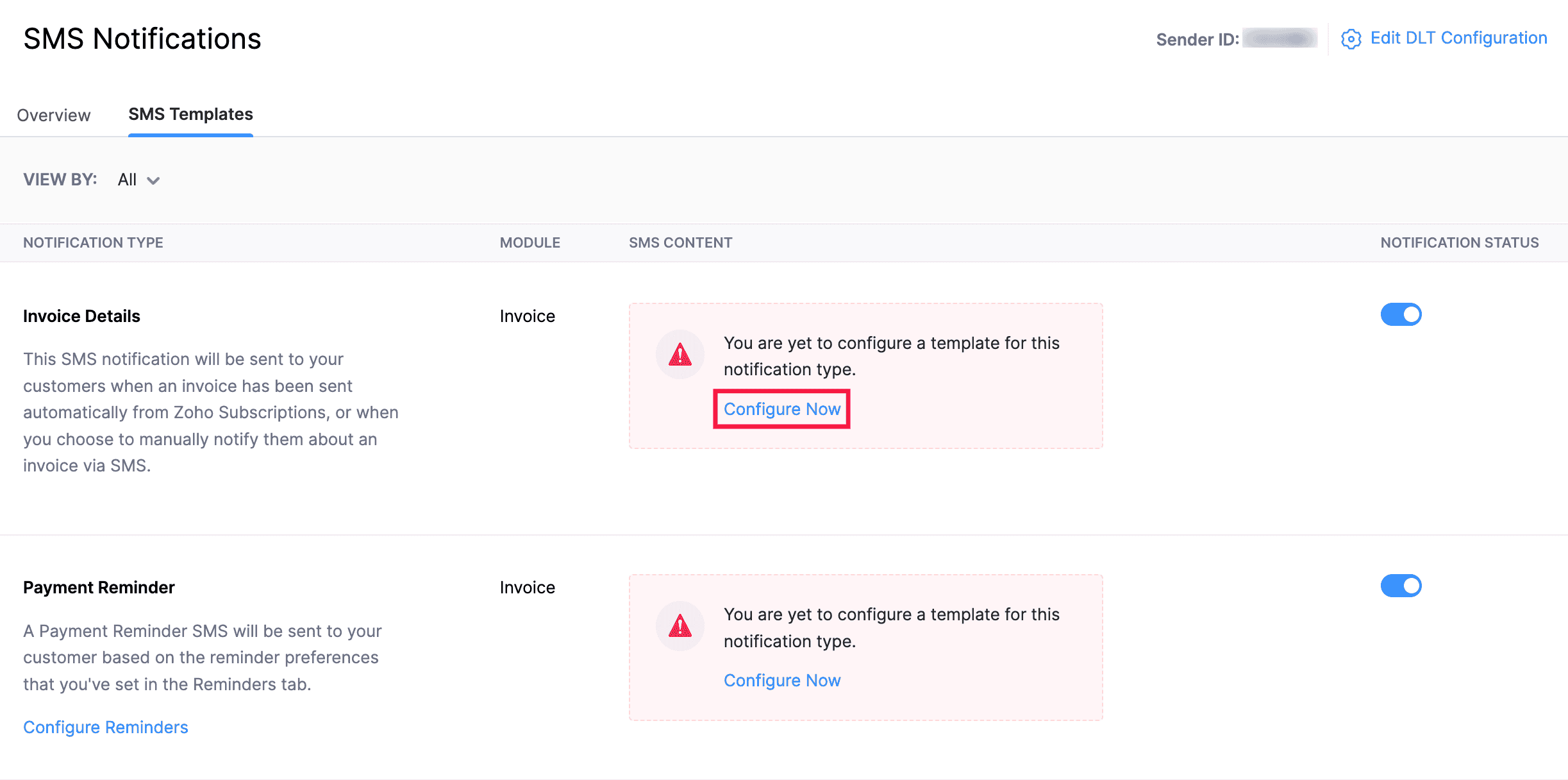Viewport: 1568px width, 780px height.
Task: Click the MODULE column header
Action: 530,242
